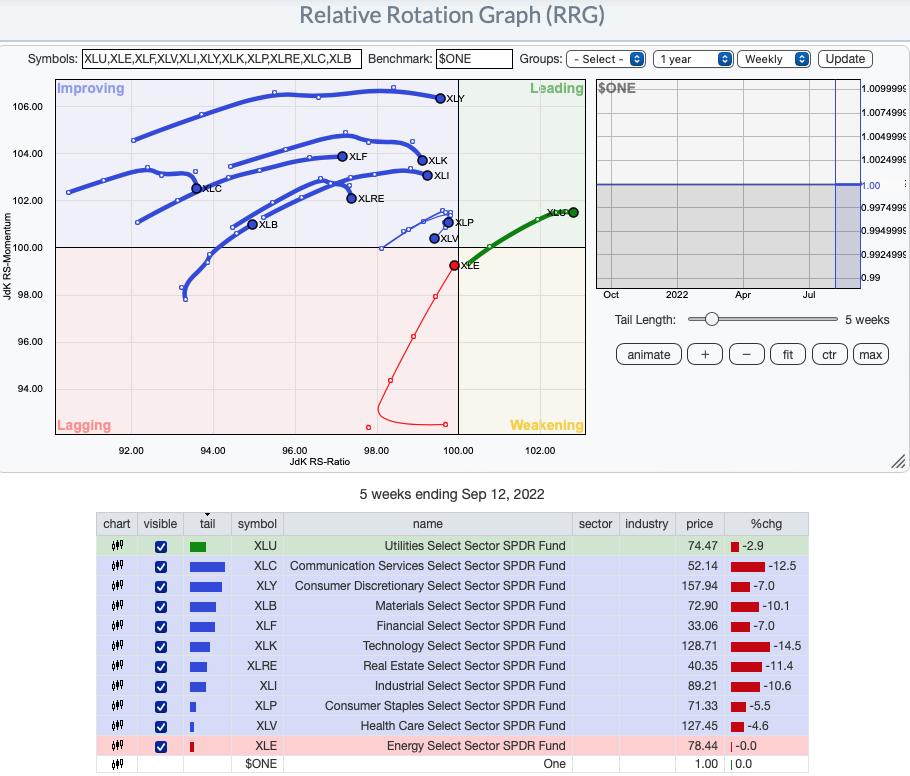The image size is (910, 776).
Task: Click the chart icon in the XLU row
Action: point(116,546)
